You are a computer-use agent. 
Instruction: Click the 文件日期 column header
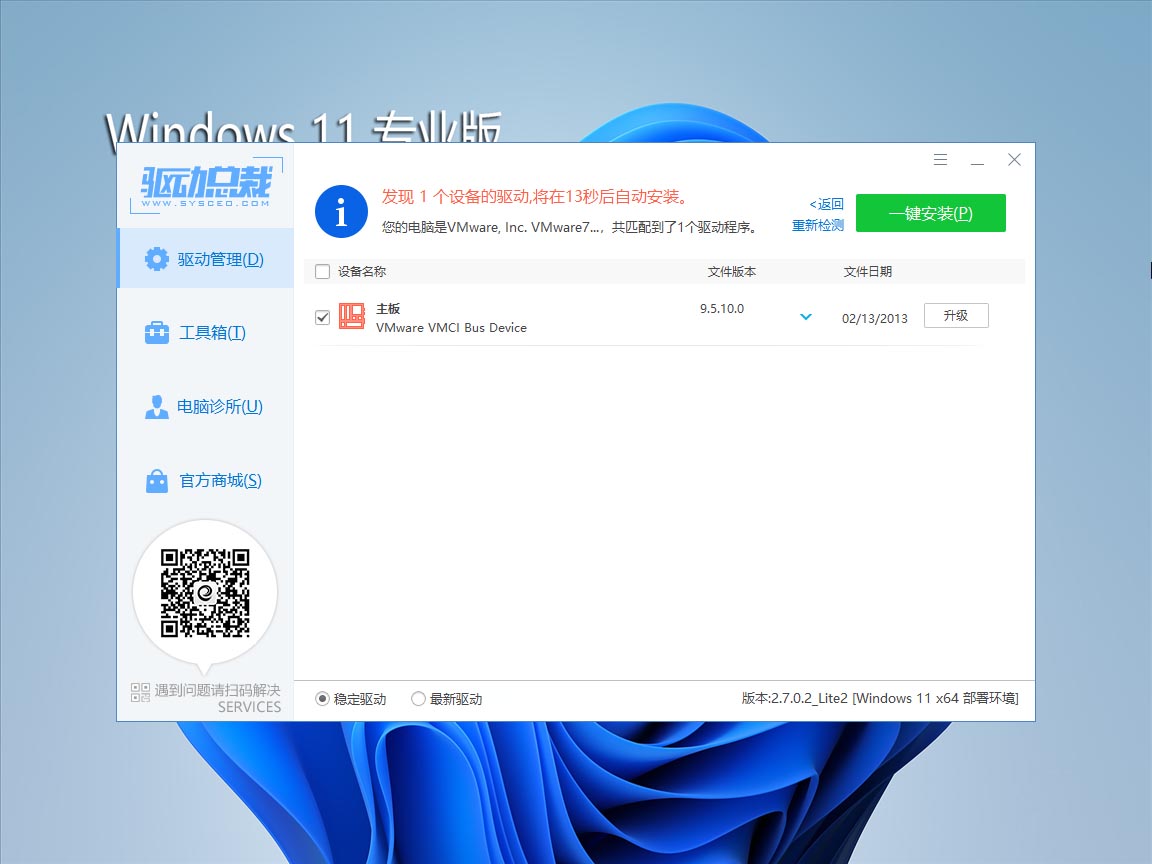coord(868,272)
